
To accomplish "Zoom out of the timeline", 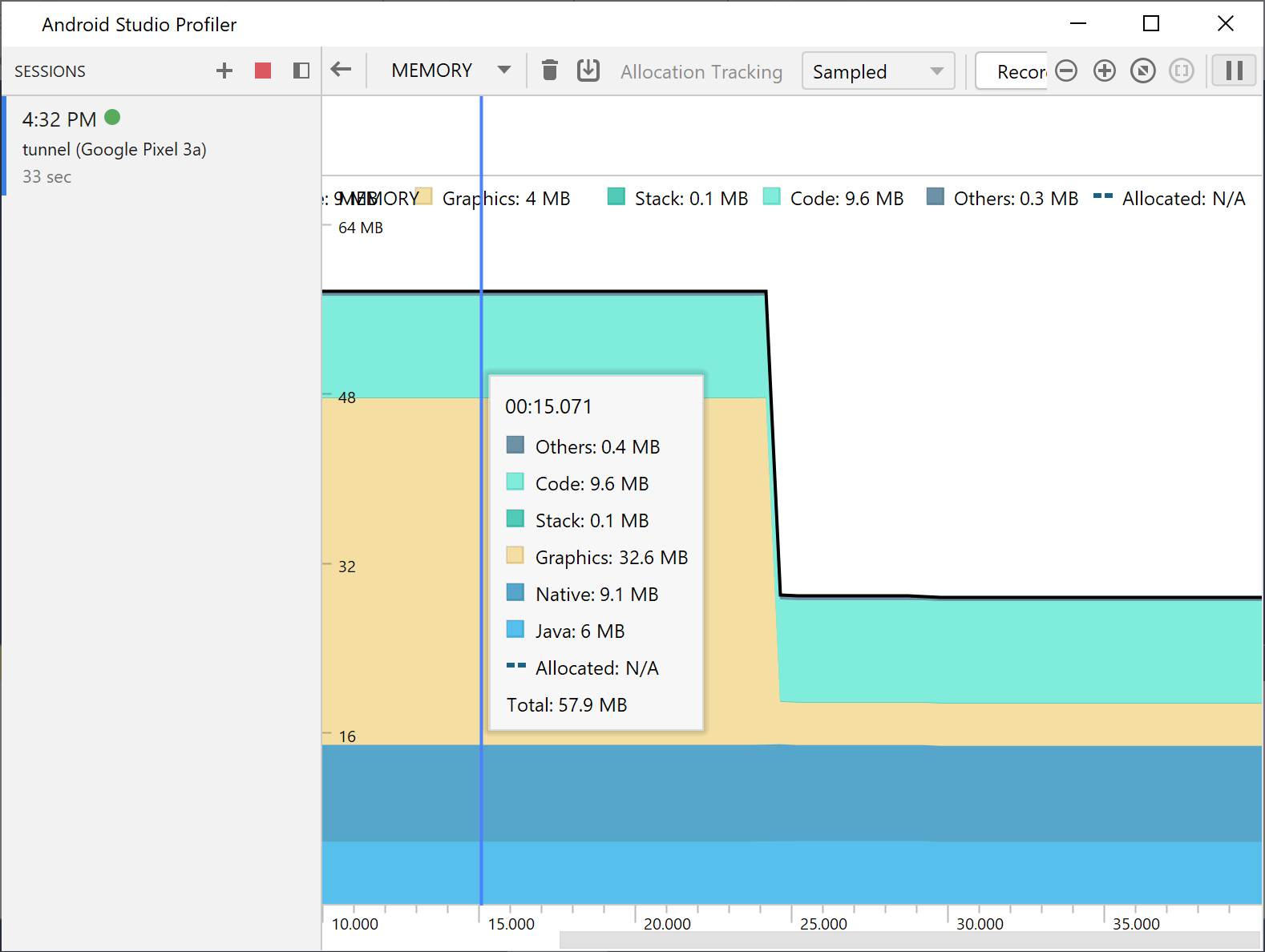I will coord(1066,71).
